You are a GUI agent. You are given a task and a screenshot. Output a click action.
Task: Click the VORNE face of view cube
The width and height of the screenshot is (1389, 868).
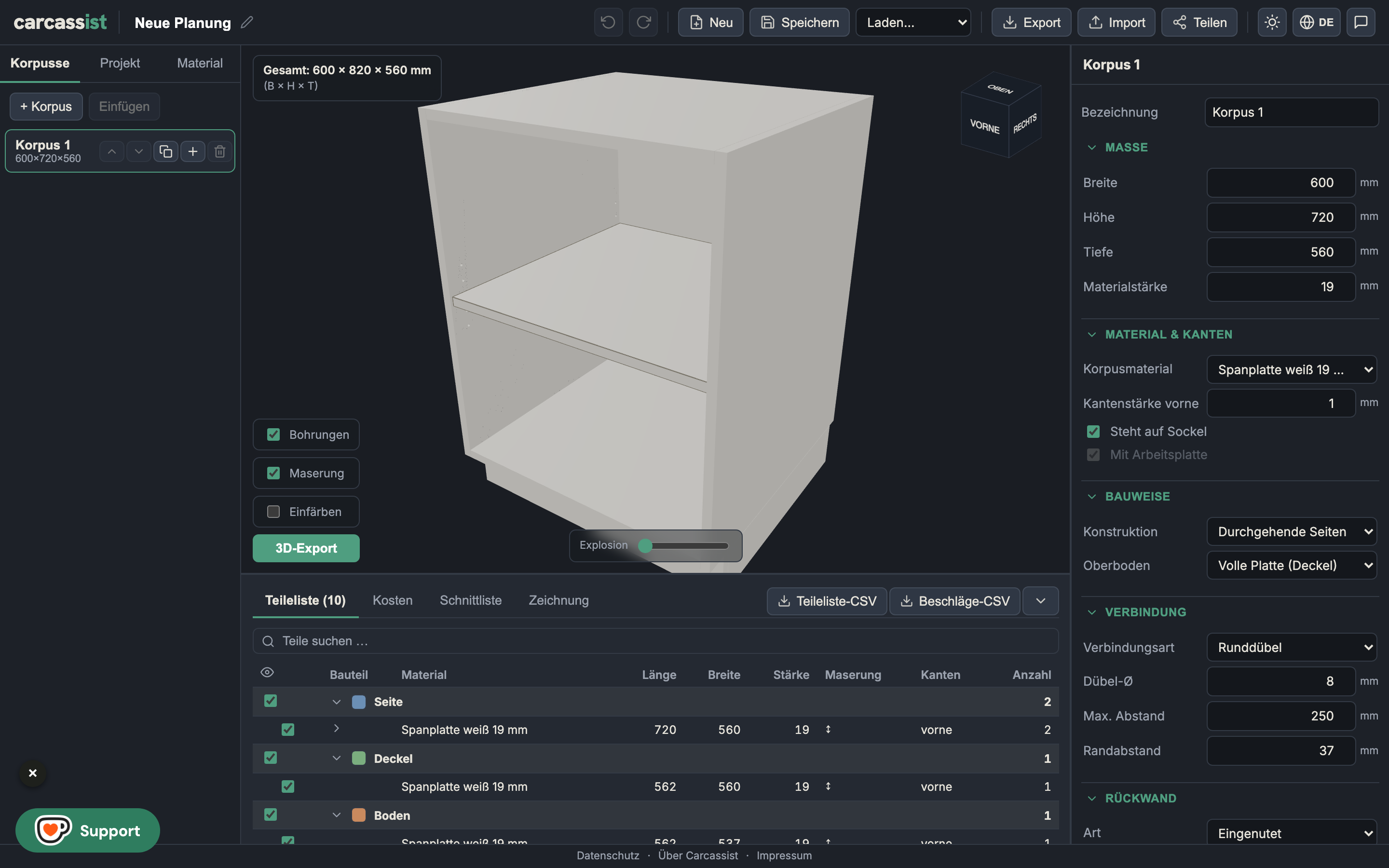click(984, 126)
